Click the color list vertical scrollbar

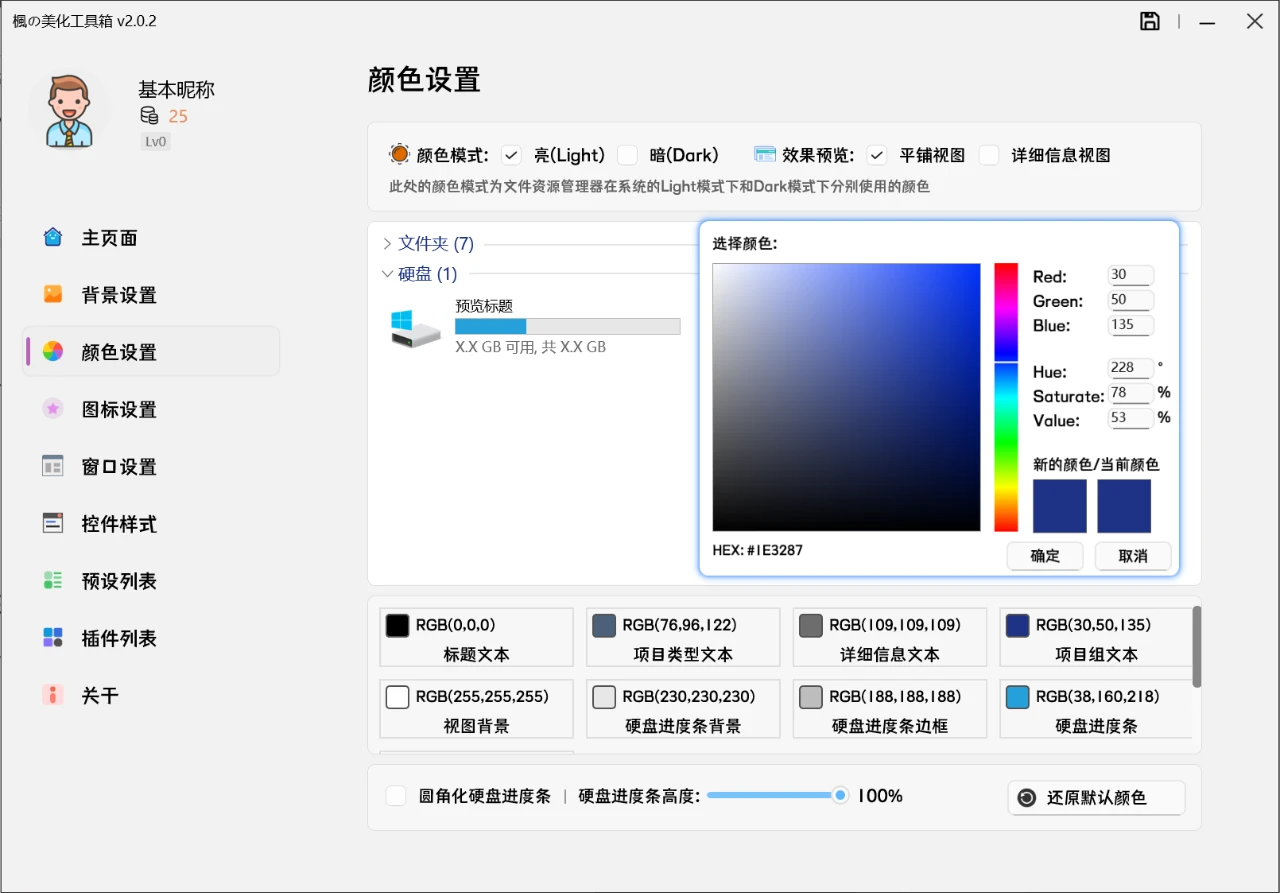coord(1197,647)
